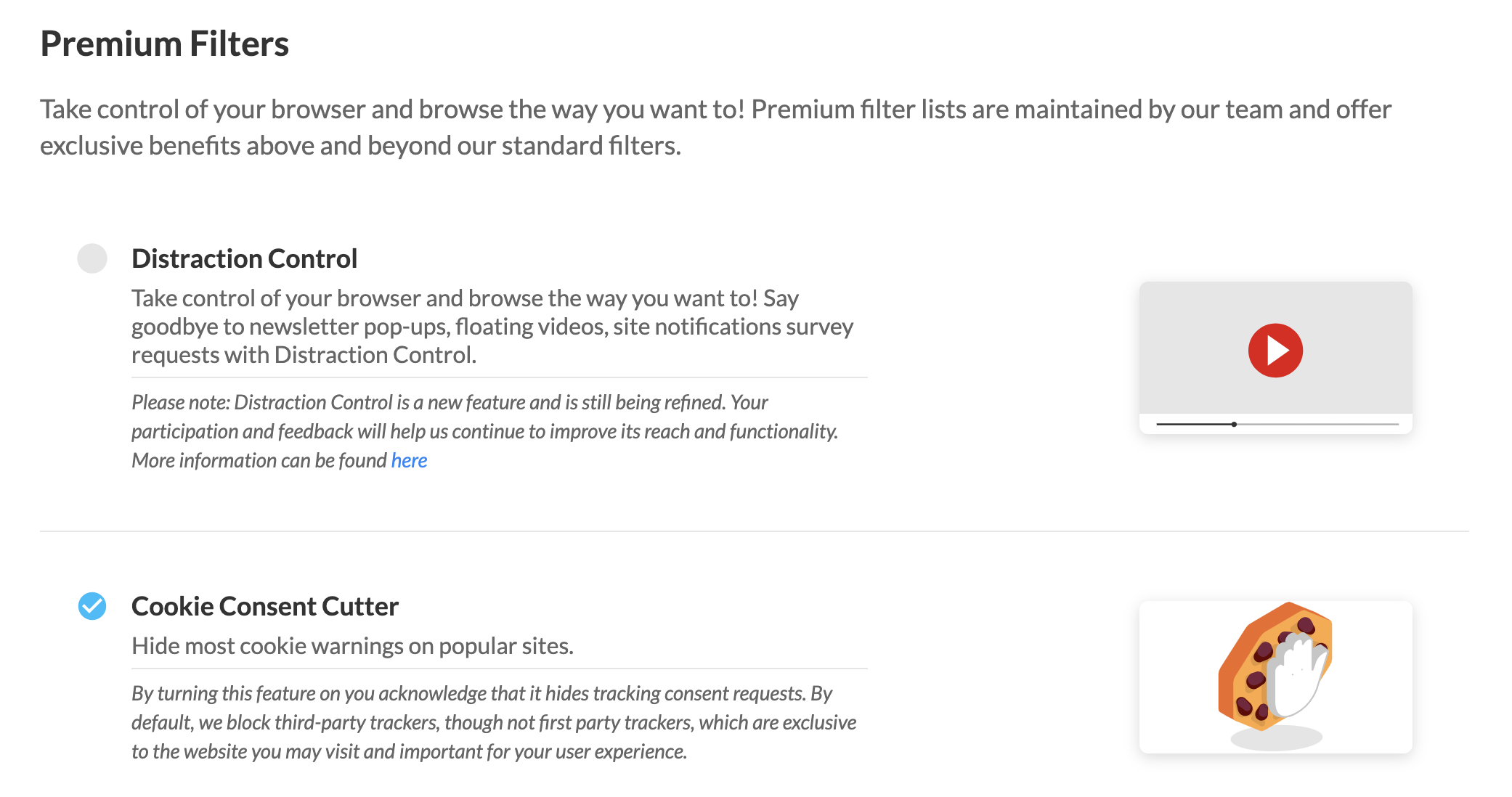Screen dimensions: 1512x797
Task: Click the Premium Filters page title
Action: 165,44
